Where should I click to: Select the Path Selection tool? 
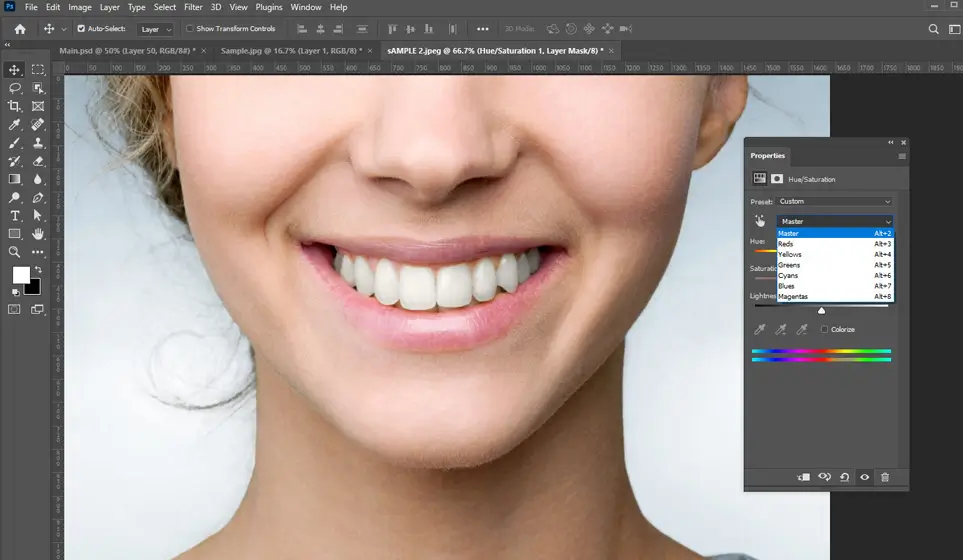[x=38, y=216]
